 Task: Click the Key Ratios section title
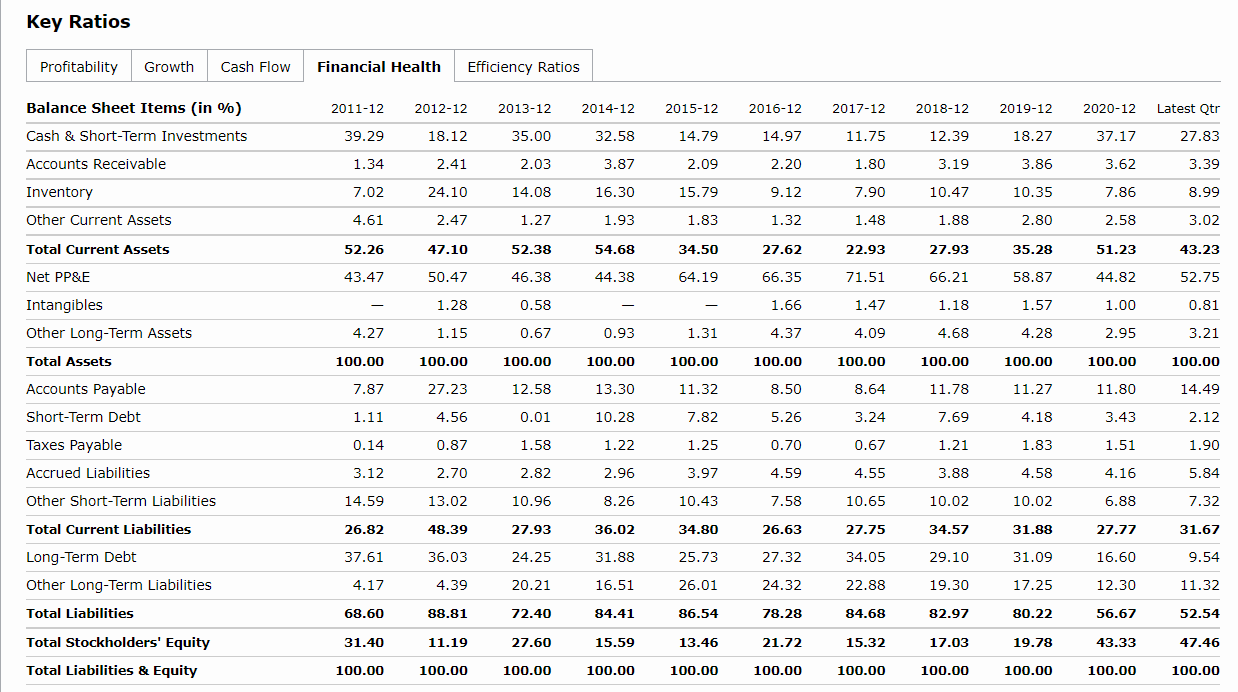point(78,22)
